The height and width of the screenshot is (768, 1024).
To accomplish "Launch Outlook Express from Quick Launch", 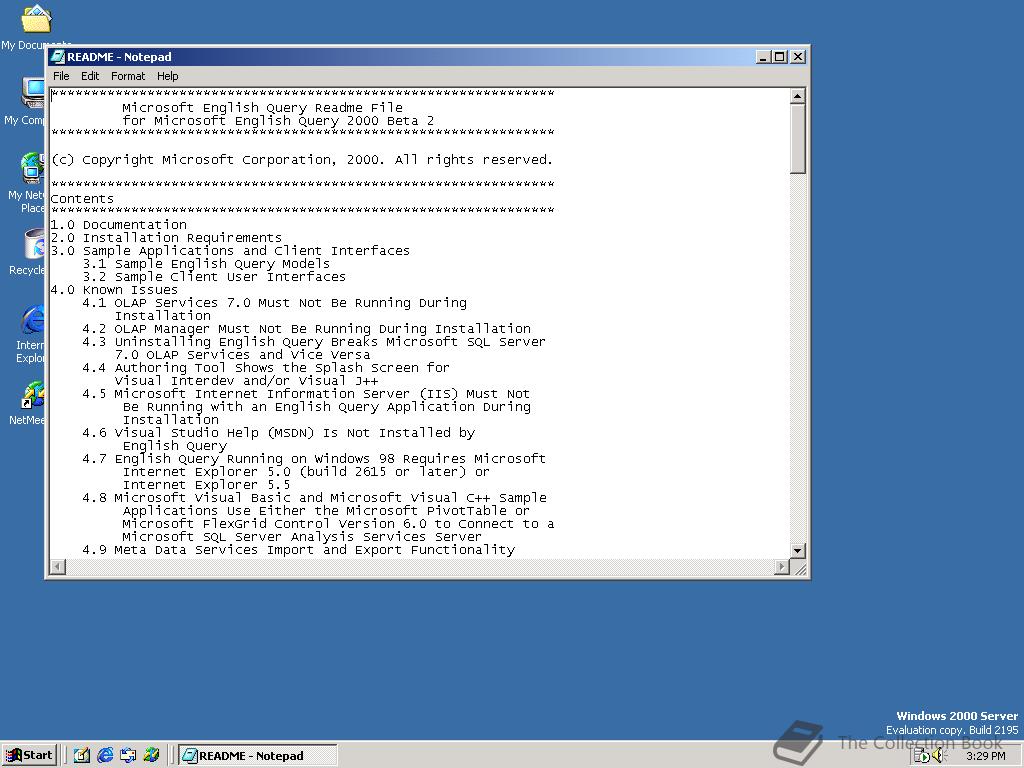I will (128, 756).
